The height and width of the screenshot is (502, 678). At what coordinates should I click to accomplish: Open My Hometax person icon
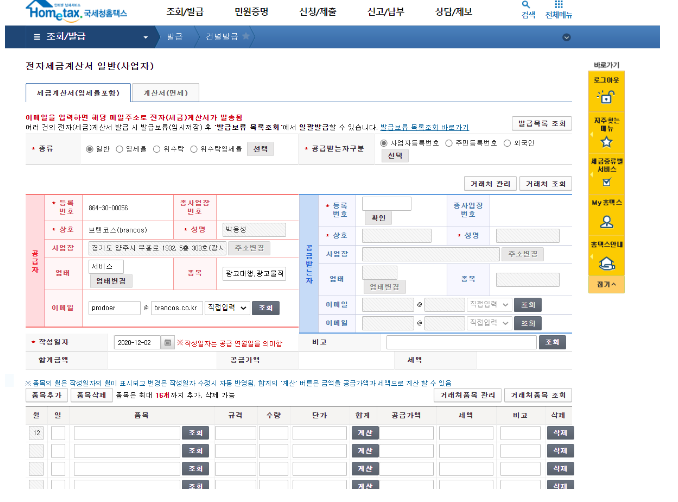tap(606, 222)
